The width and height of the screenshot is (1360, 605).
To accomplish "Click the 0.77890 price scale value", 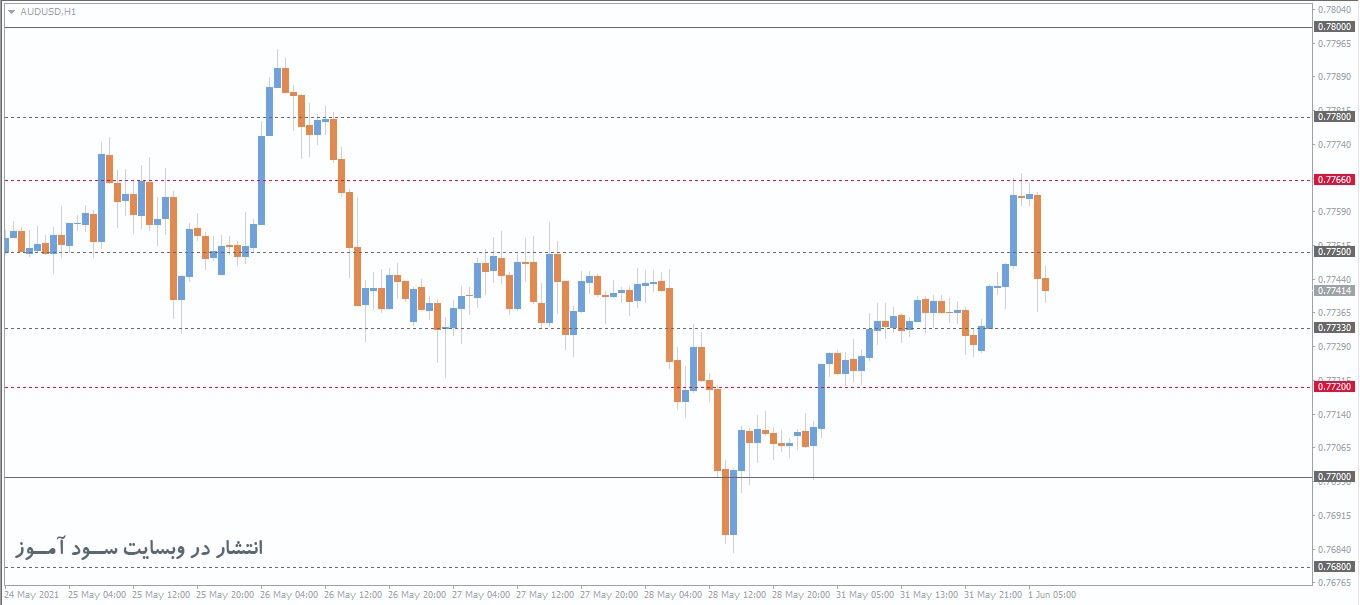I will [x=1337, y=77].
